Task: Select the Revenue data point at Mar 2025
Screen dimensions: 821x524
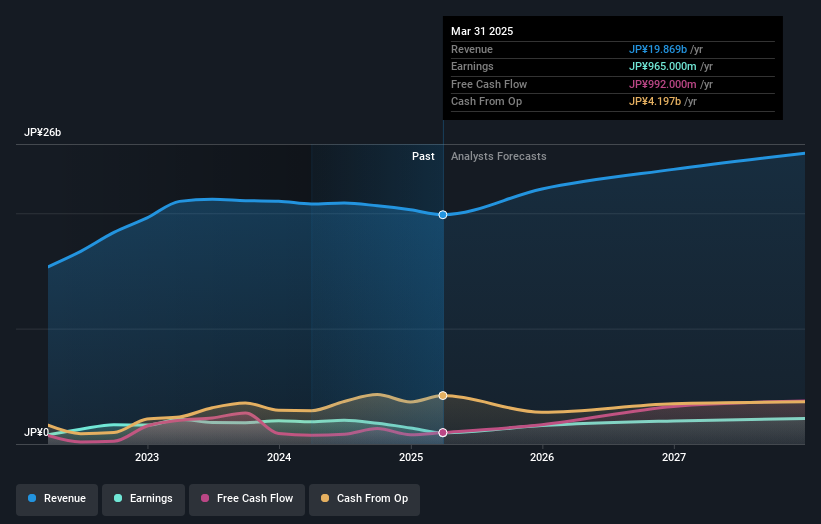Action: pos(443,215)
